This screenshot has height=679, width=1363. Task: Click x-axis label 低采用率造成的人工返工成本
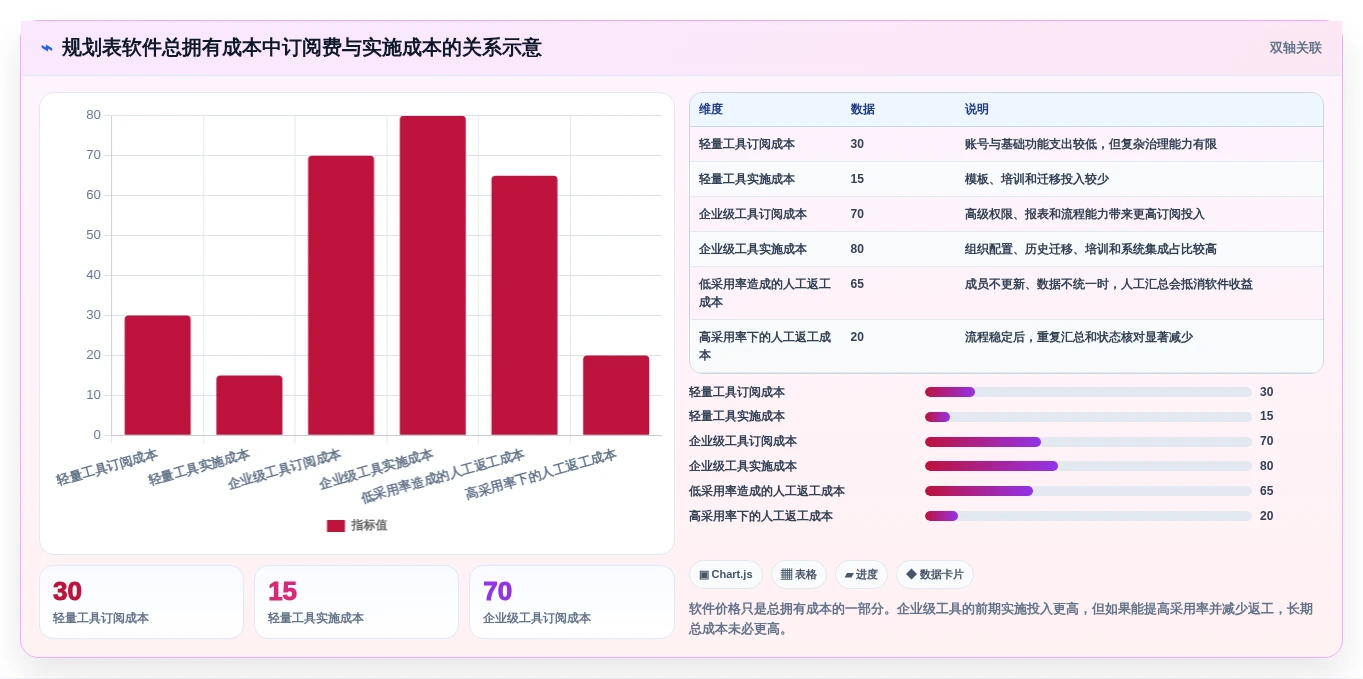442,476
